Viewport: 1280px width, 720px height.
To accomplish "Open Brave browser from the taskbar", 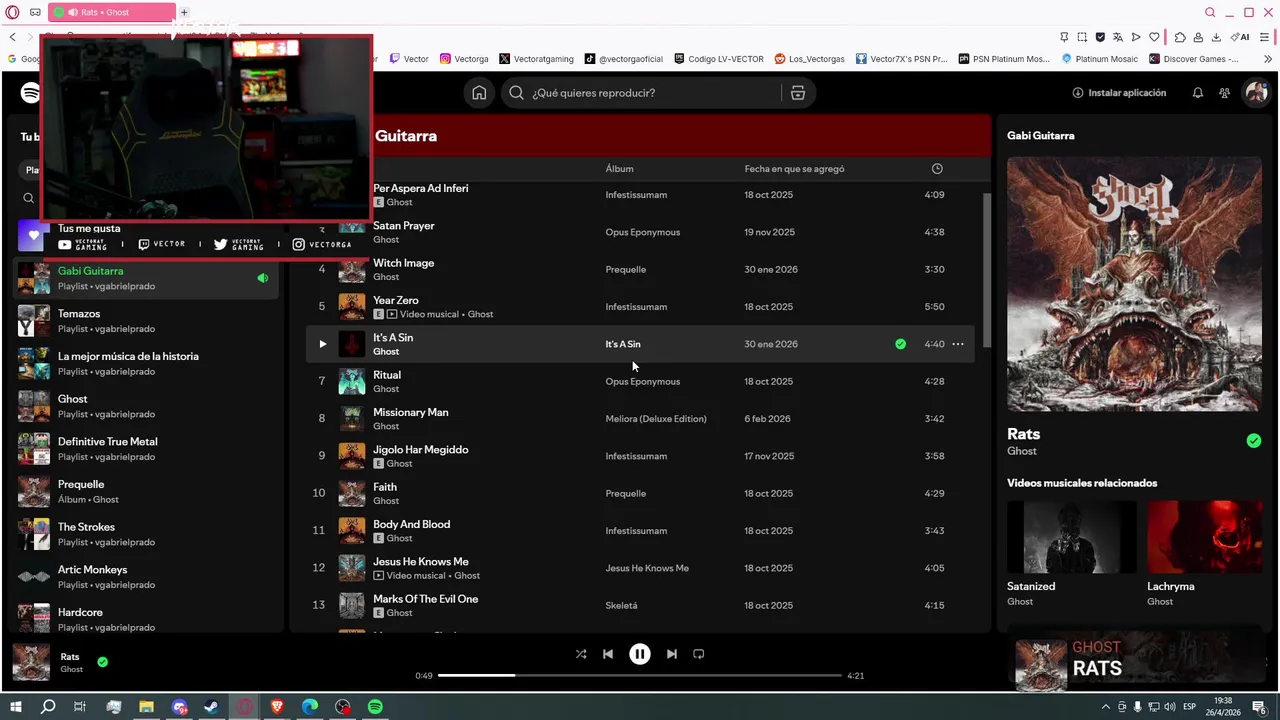I will (277, 707).
